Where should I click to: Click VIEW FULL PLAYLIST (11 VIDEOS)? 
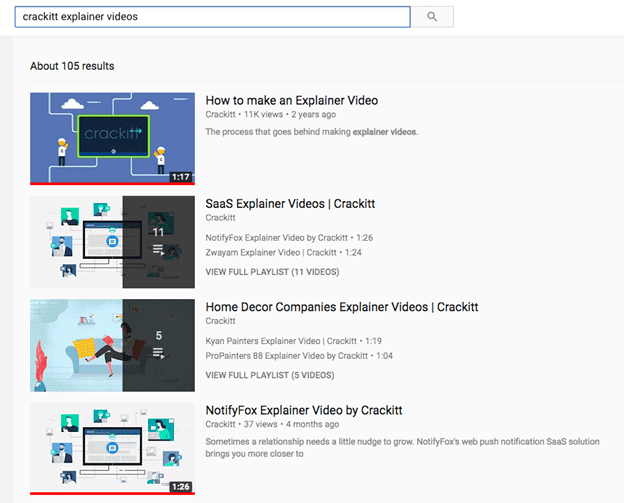(x=272, y=272)
